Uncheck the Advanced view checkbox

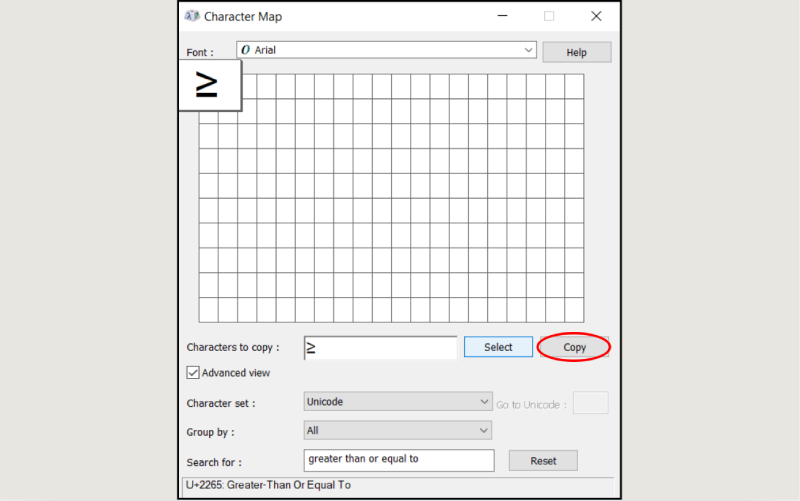pyautogui.click(x=193, y=373)
